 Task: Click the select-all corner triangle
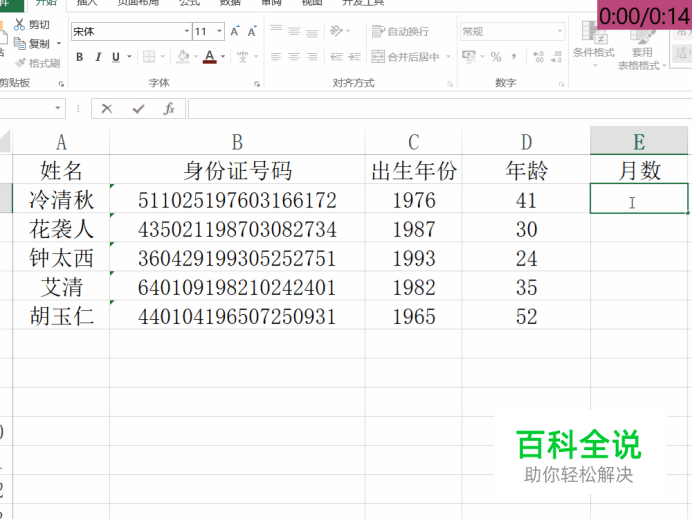click(6, 142)
